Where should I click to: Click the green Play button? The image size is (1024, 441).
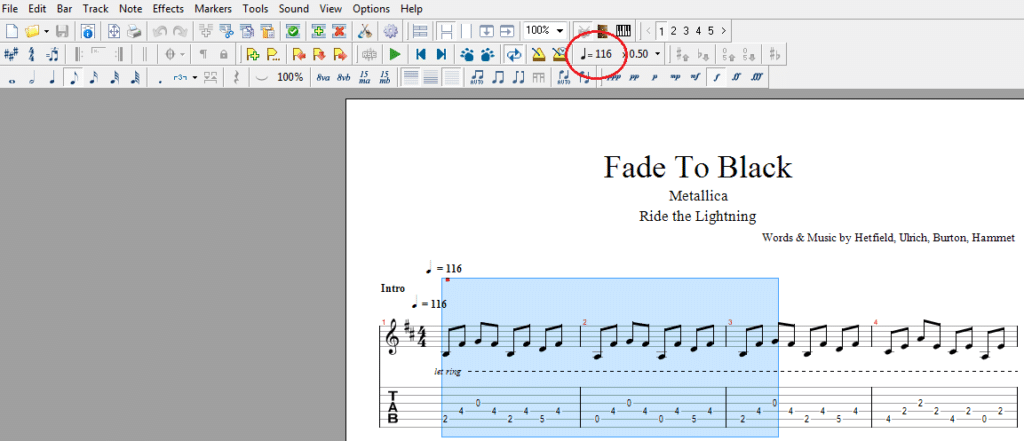coord(395,54)
